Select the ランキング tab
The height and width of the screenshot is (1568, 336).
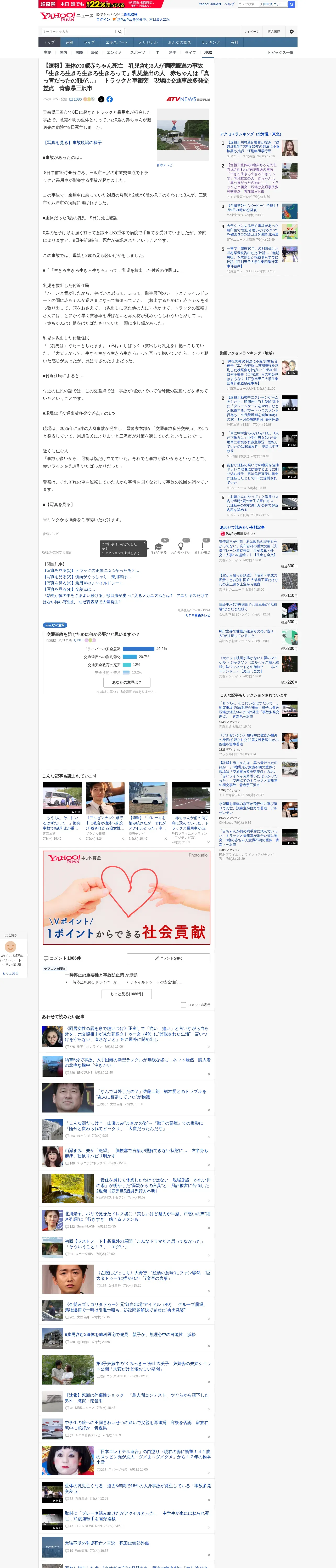point(210,43)
